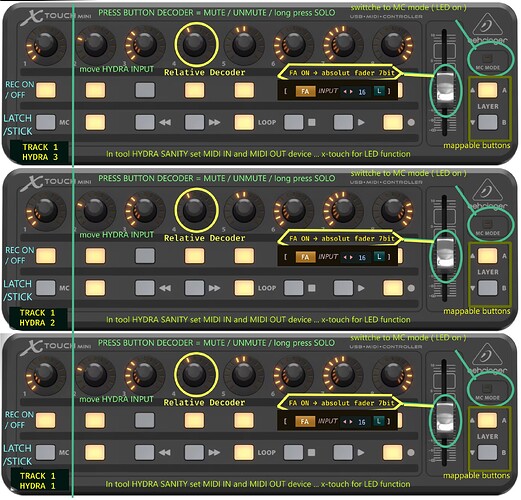Select Layer A button in HYDRA 1 panel
The height and width of the screenshot is (500, 521).
pos(487,420)
